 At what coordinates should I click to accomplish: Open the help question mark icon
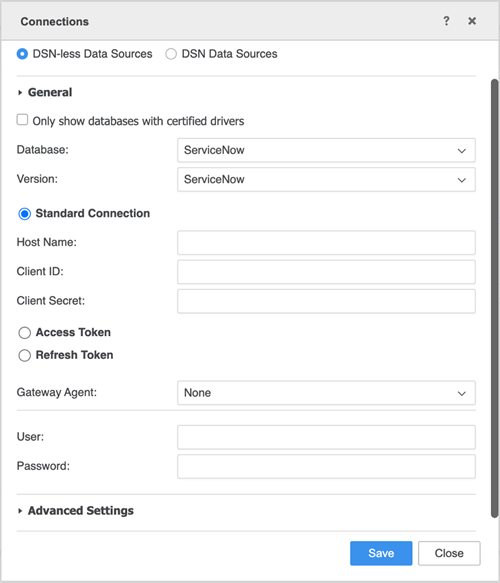[446, 21]
